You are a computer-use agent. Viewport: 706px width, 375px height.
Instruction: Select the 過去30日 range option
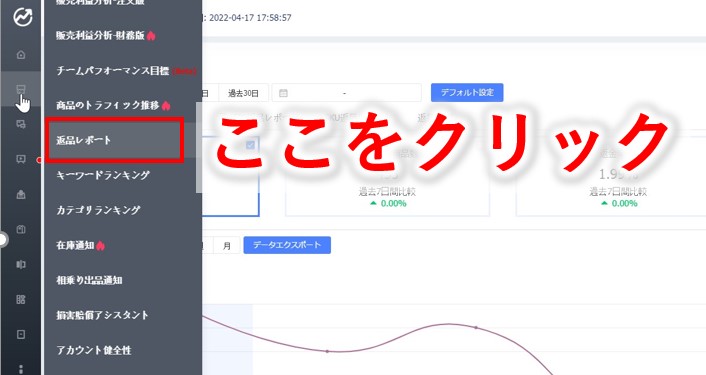[x=244, y=93]
